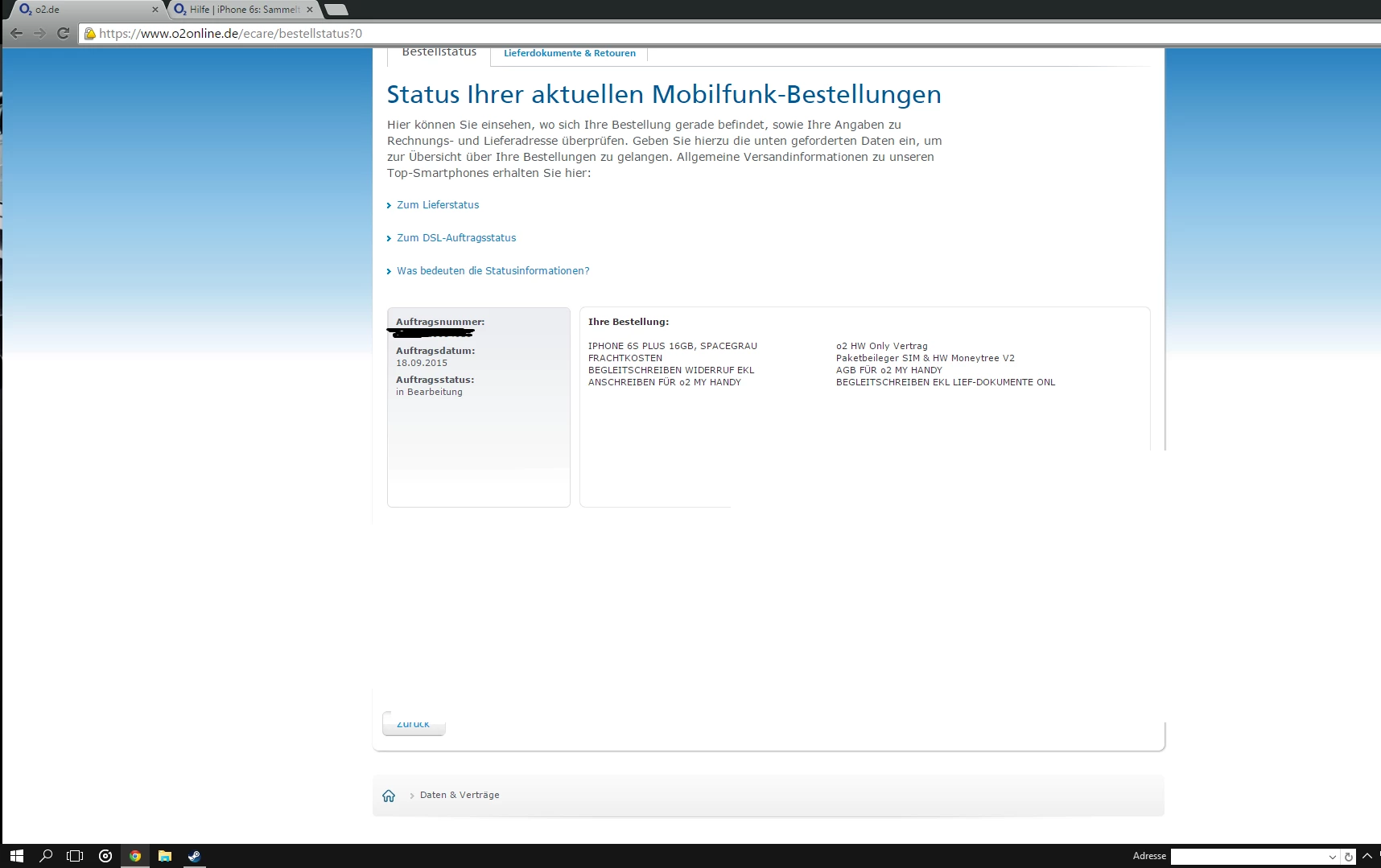Click 'BEGLEITSCHREIBEN EKL LIEF-DOKUMENTE ONL' line

tap(946, 382)
